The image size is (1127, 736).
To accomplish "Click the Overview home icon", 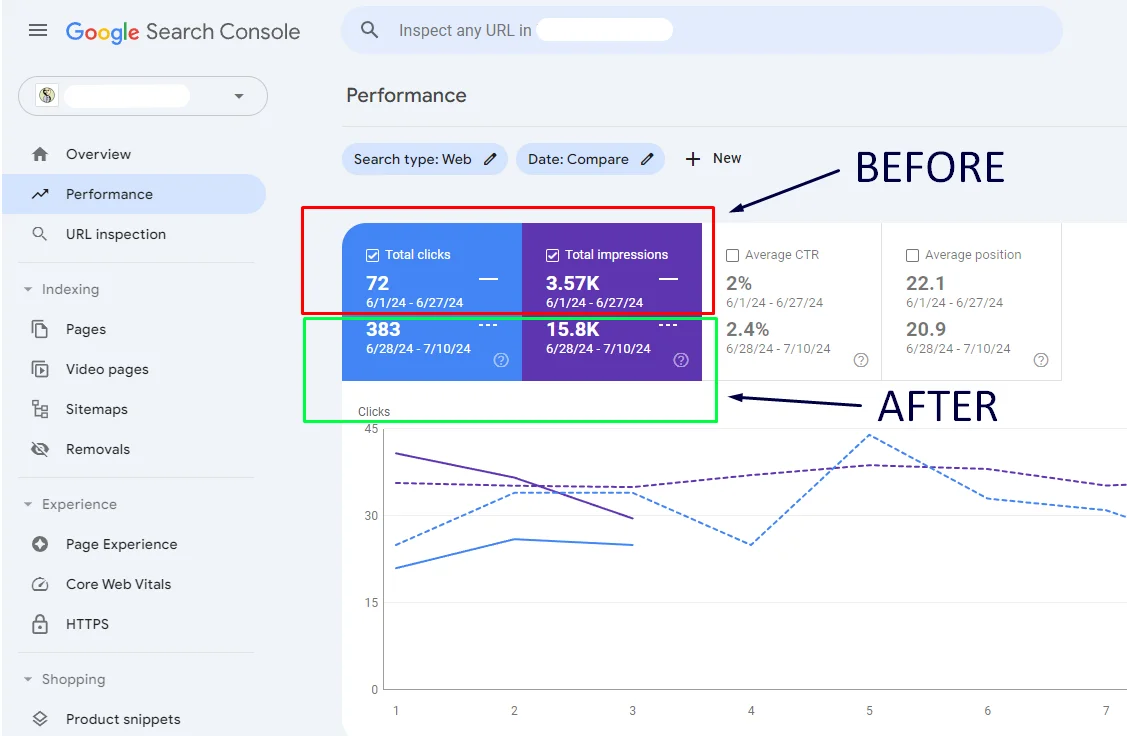I will 40,154.
